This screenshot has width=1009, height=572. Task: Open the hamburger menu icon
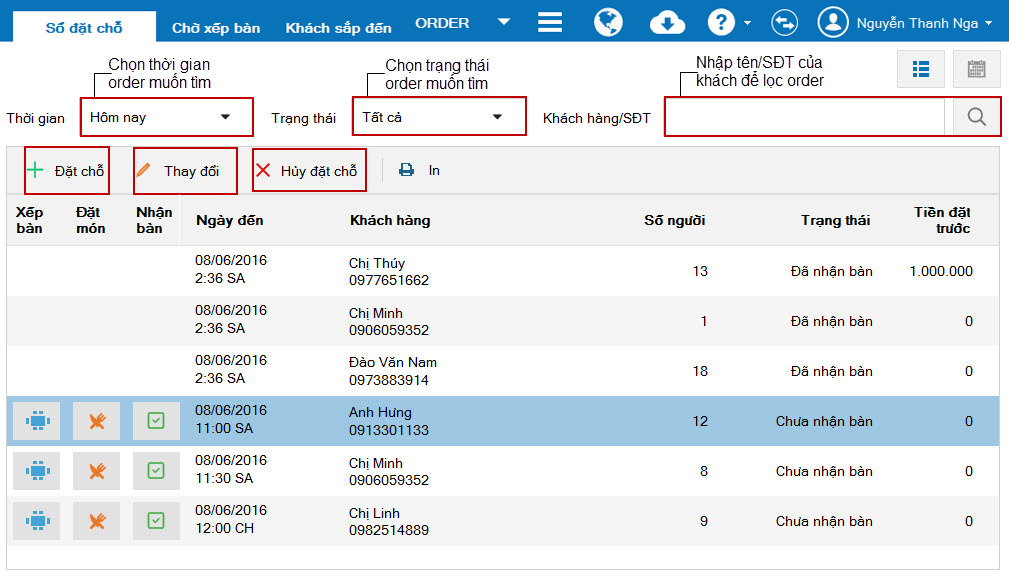pos(550,23)
